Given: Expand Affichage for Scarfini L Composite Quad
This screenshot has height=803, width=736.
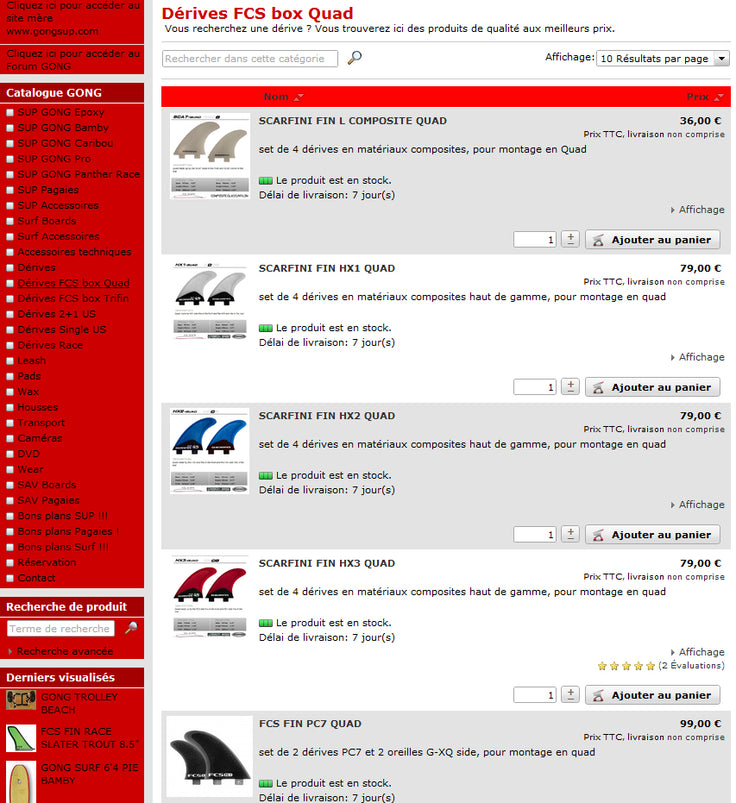Looking at the screenshot, I should pos(698,209).
